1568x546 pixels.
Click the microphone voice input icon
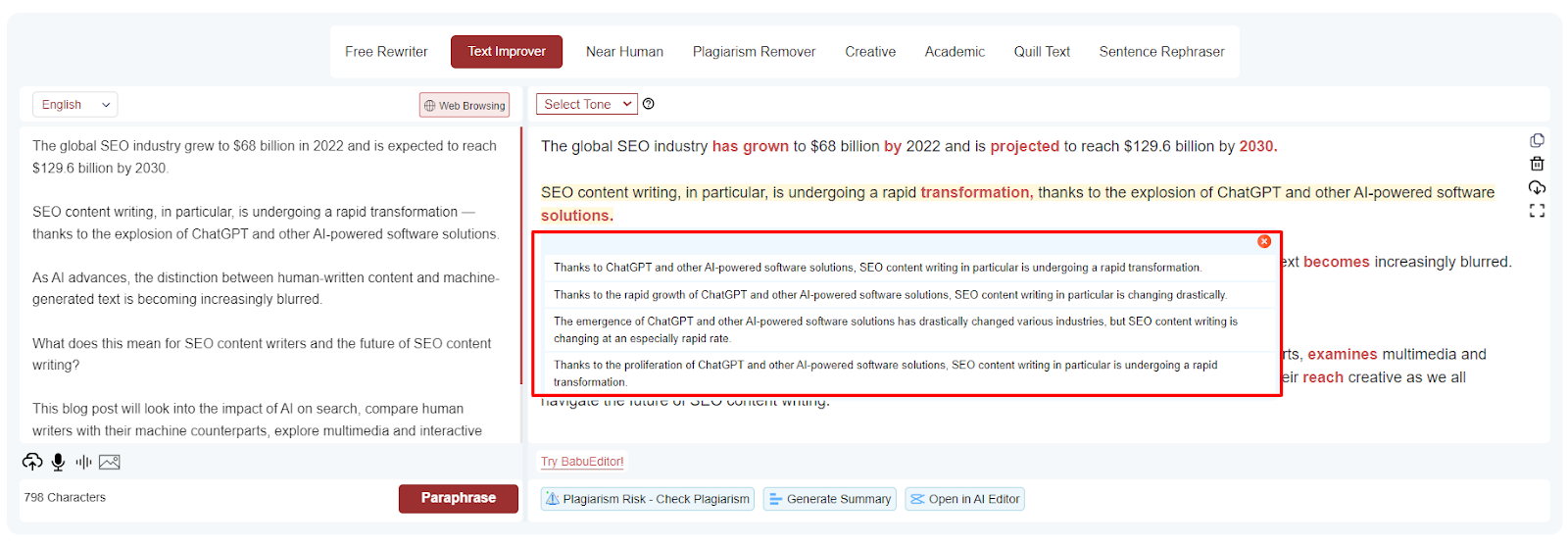pos(59,462)
